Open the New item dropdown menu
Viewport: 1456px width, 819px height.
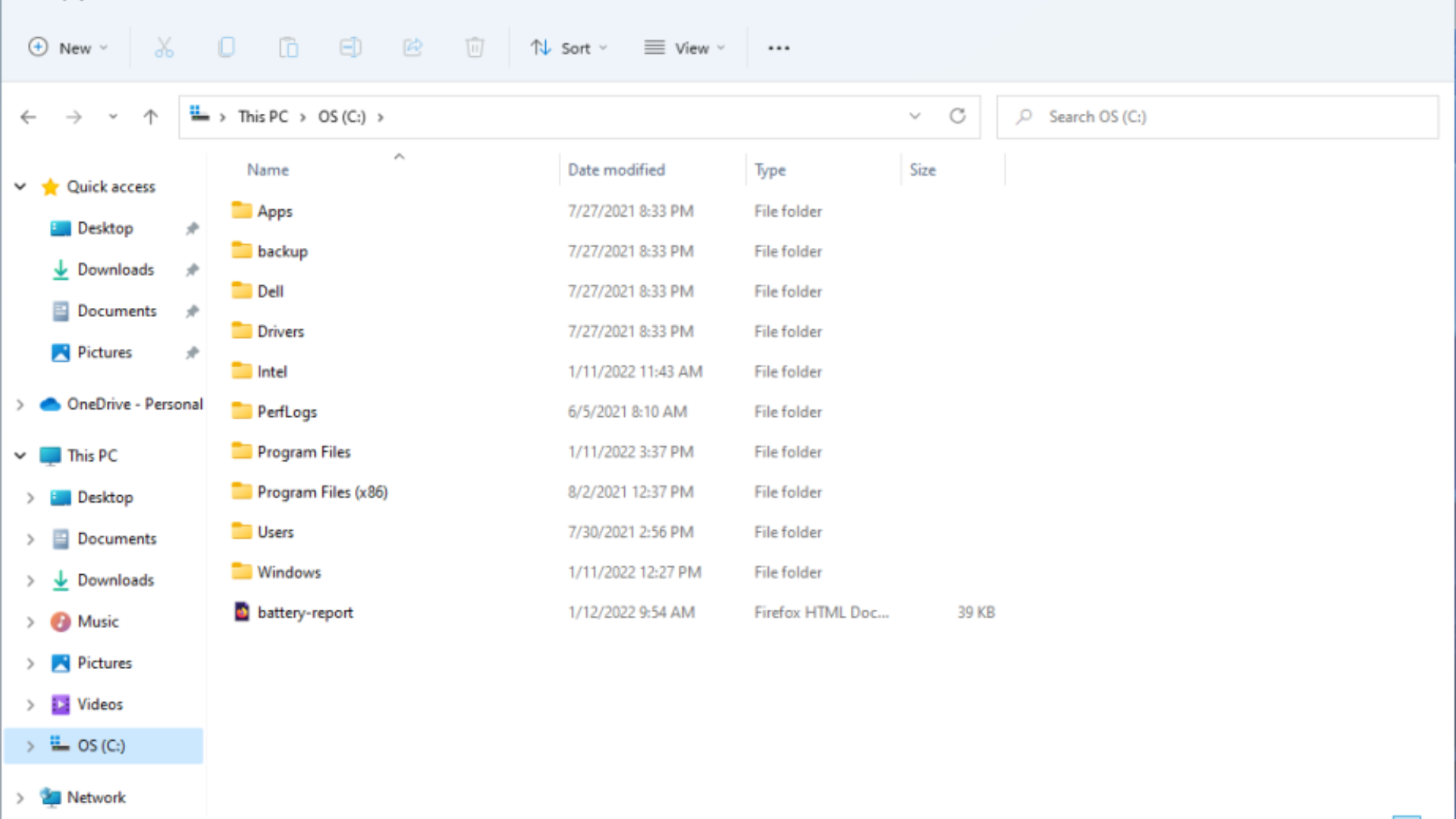pos(68,48)
